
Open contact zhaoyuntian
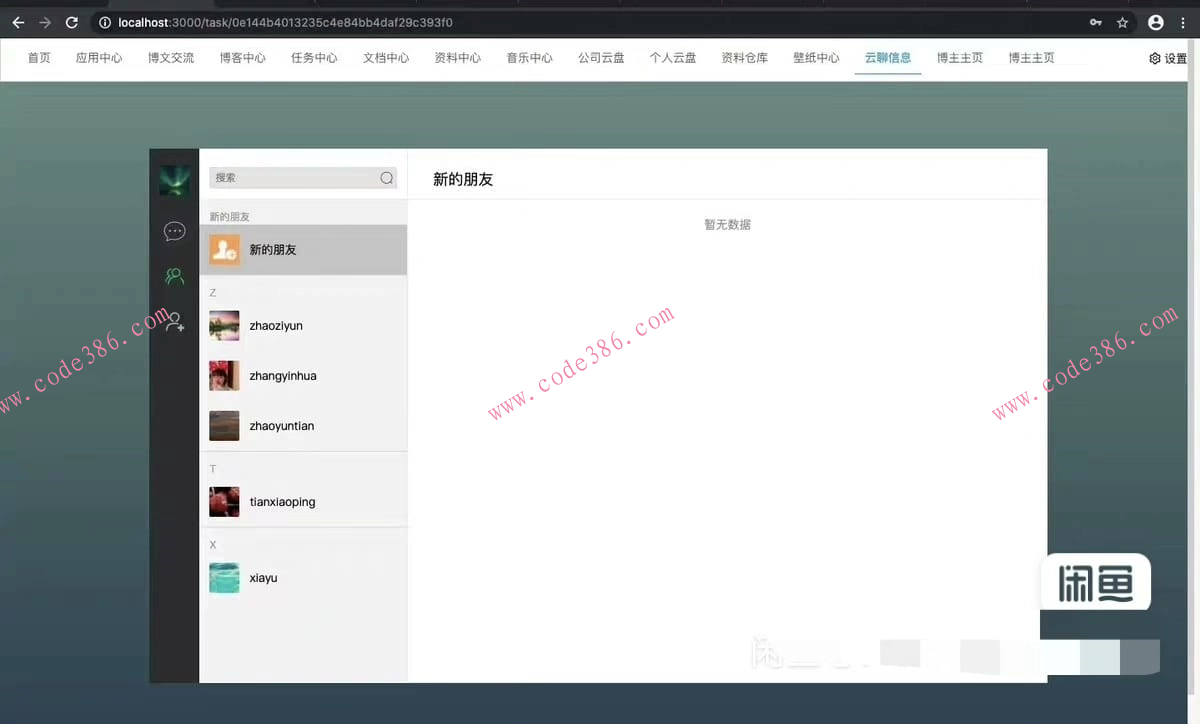coord(303,426)
